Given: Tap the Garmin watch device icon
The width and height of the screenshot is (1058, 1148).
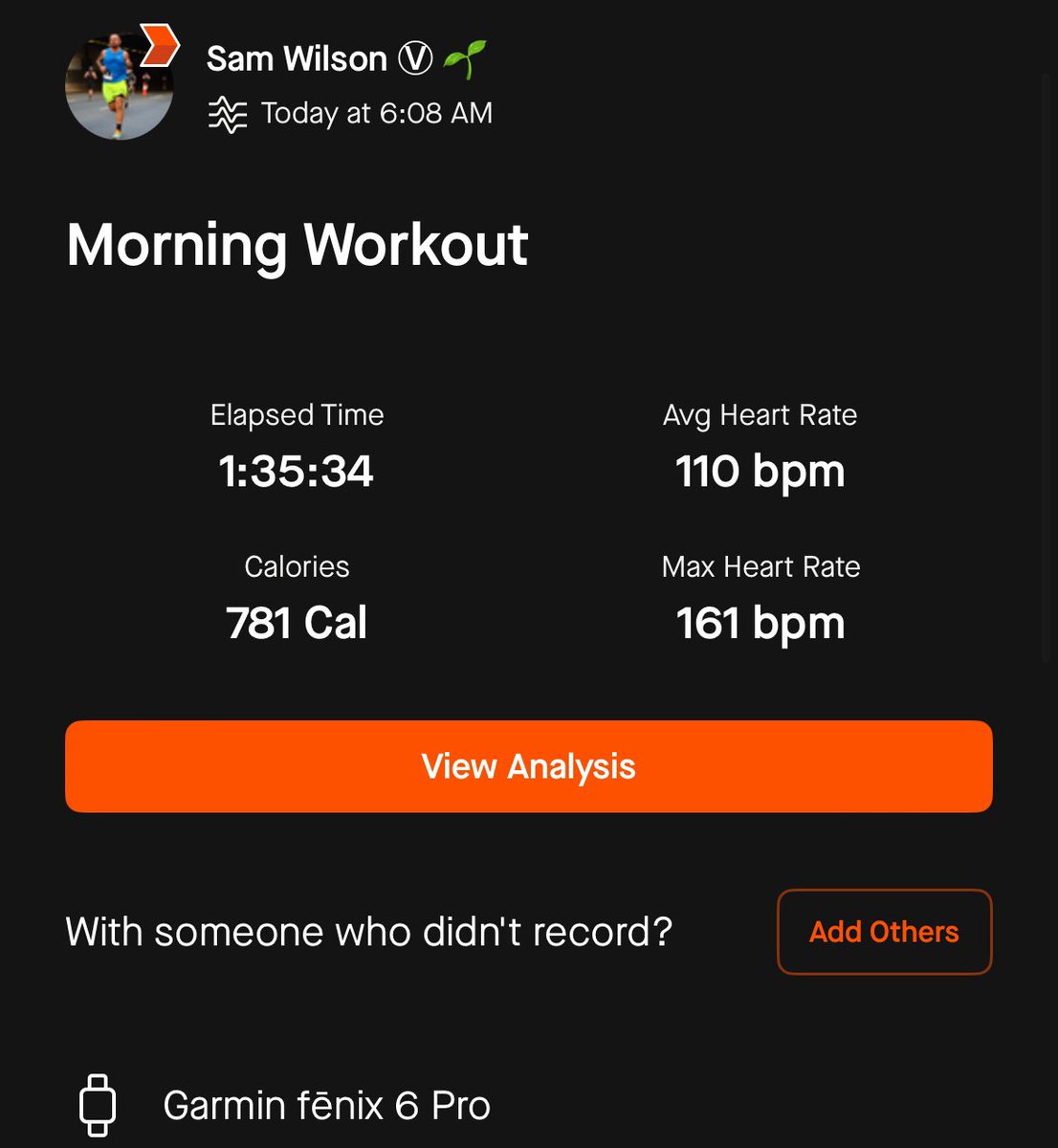Looking at the screenshot, I should pyautogui.click(x=98, y=1105).
